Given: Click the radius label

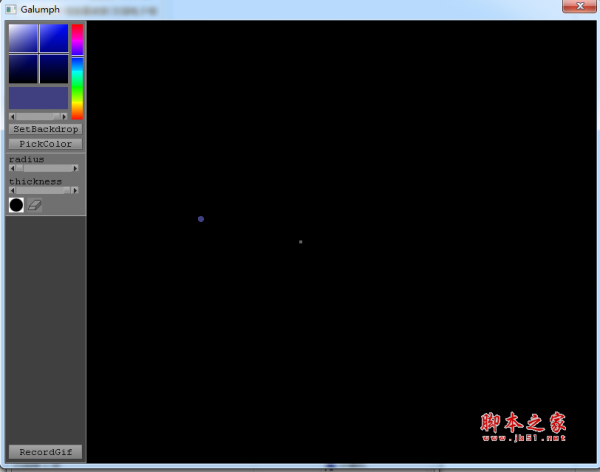Looking at the screenshot, I should click(x=27, y=159).
